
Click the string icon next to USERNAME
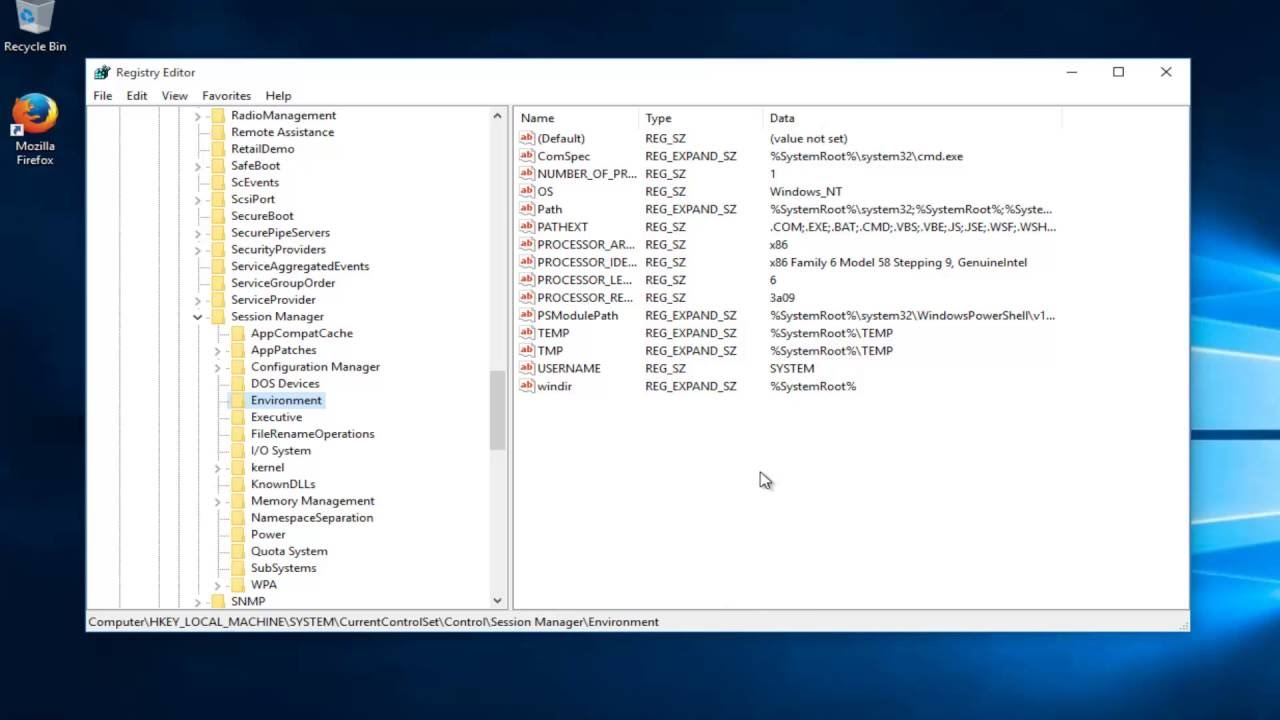527,368
